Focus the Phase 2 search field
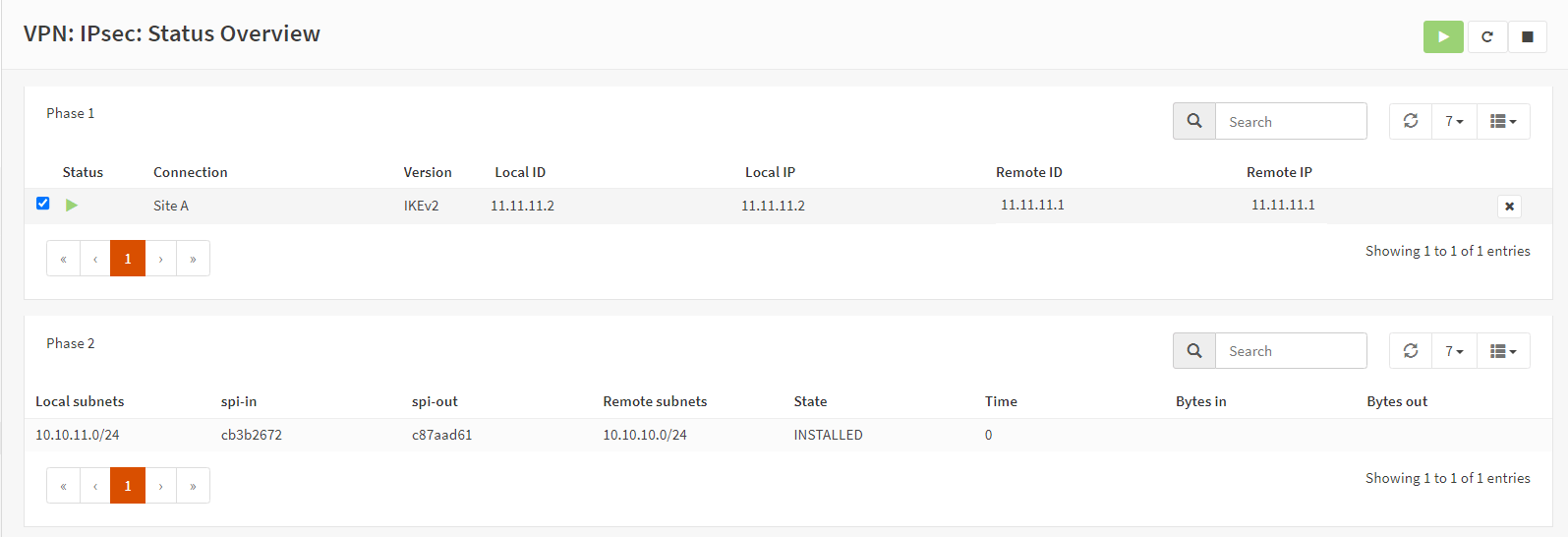 point(1290,351)
